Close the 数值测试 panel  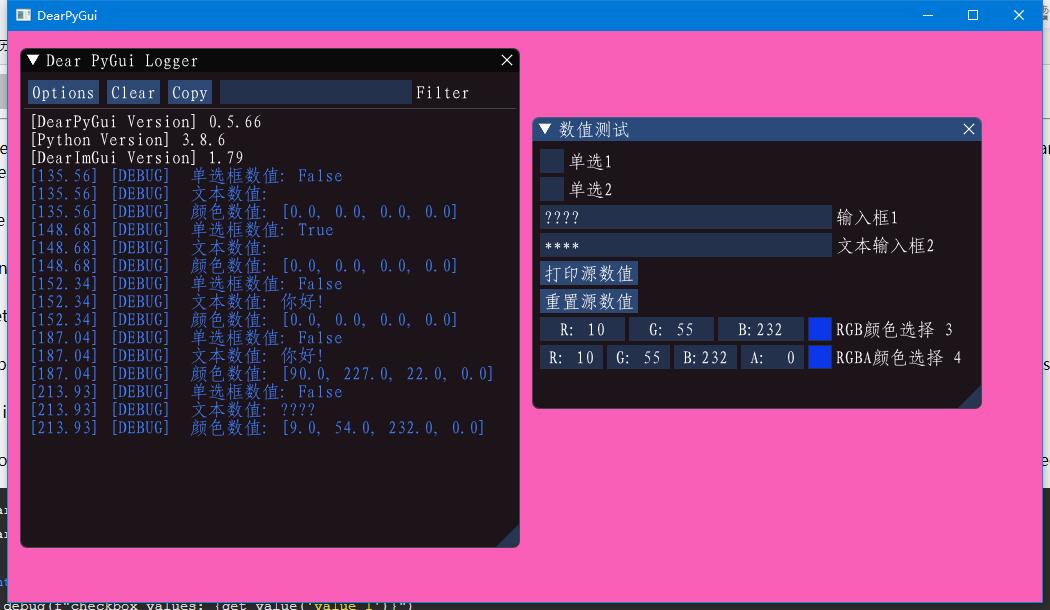(968, 129)
